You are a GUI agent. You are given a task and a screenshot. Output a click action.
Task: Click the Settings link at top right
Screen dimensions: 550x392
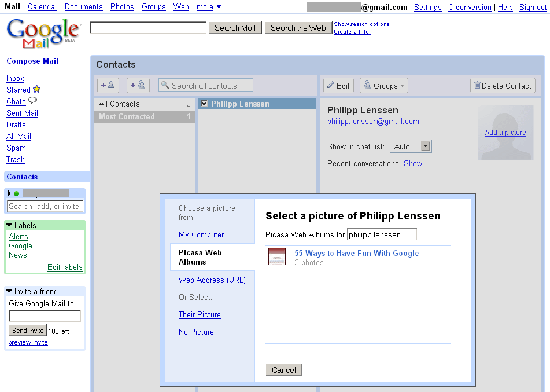click(427, 7)
